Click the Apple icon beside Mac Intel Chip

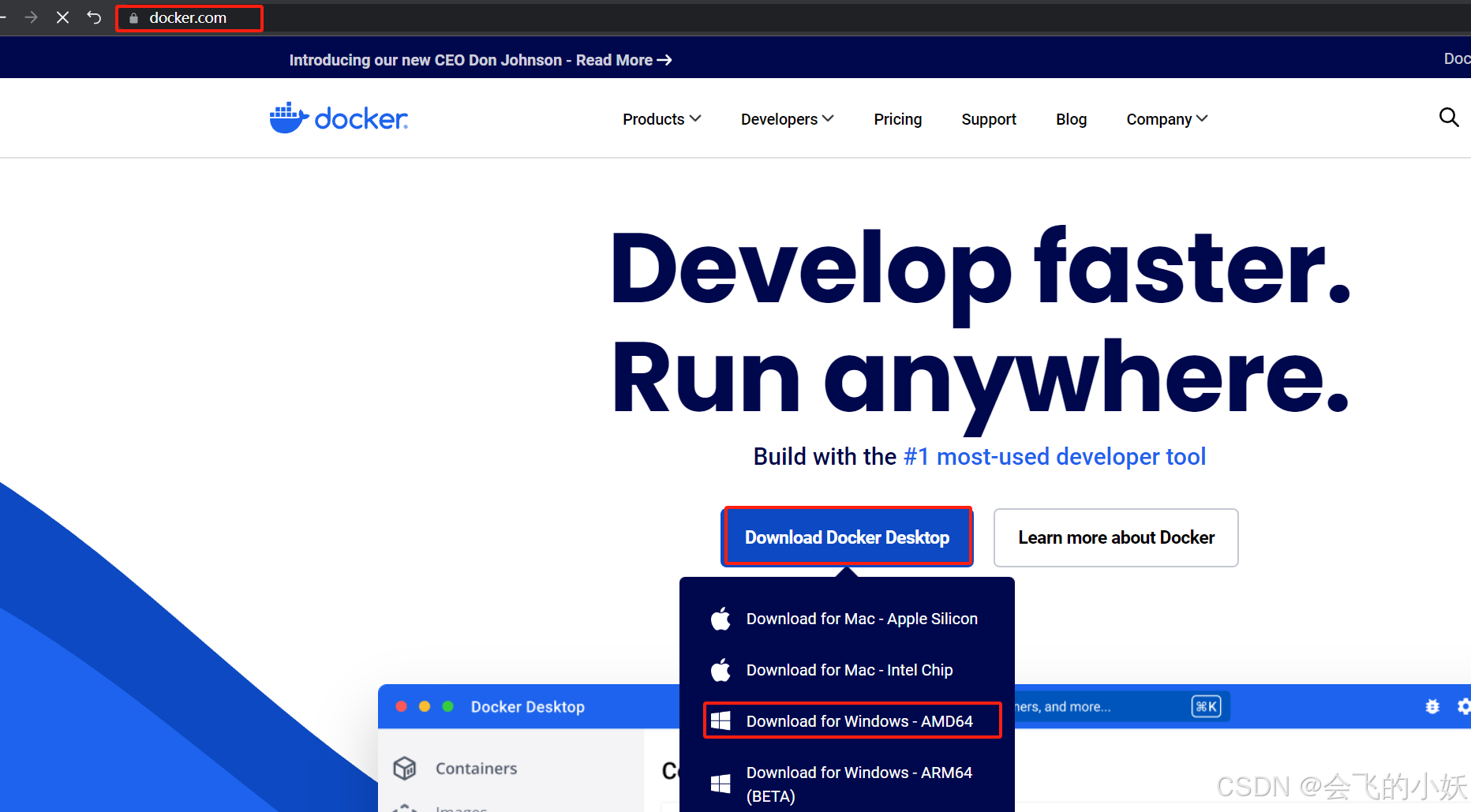[x=721, y=669]
